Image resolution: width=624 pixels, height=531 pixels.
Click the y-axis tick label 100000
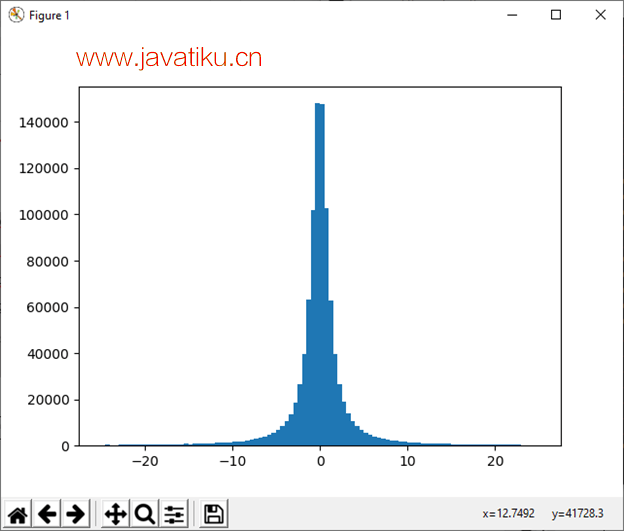tap(44, 215)
